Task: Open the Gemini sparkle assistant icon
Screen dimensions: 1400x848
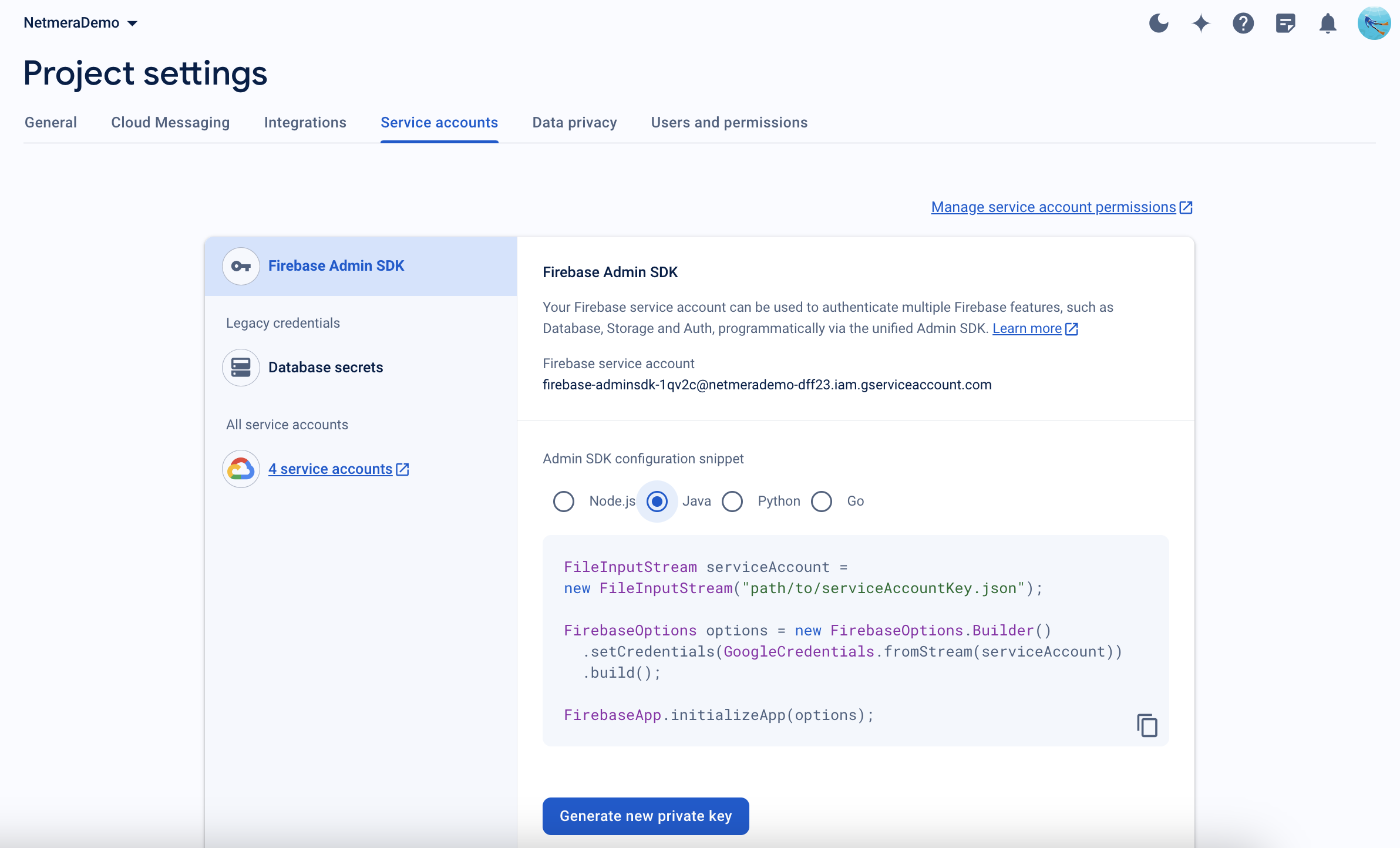Action: coord(1201,23)
